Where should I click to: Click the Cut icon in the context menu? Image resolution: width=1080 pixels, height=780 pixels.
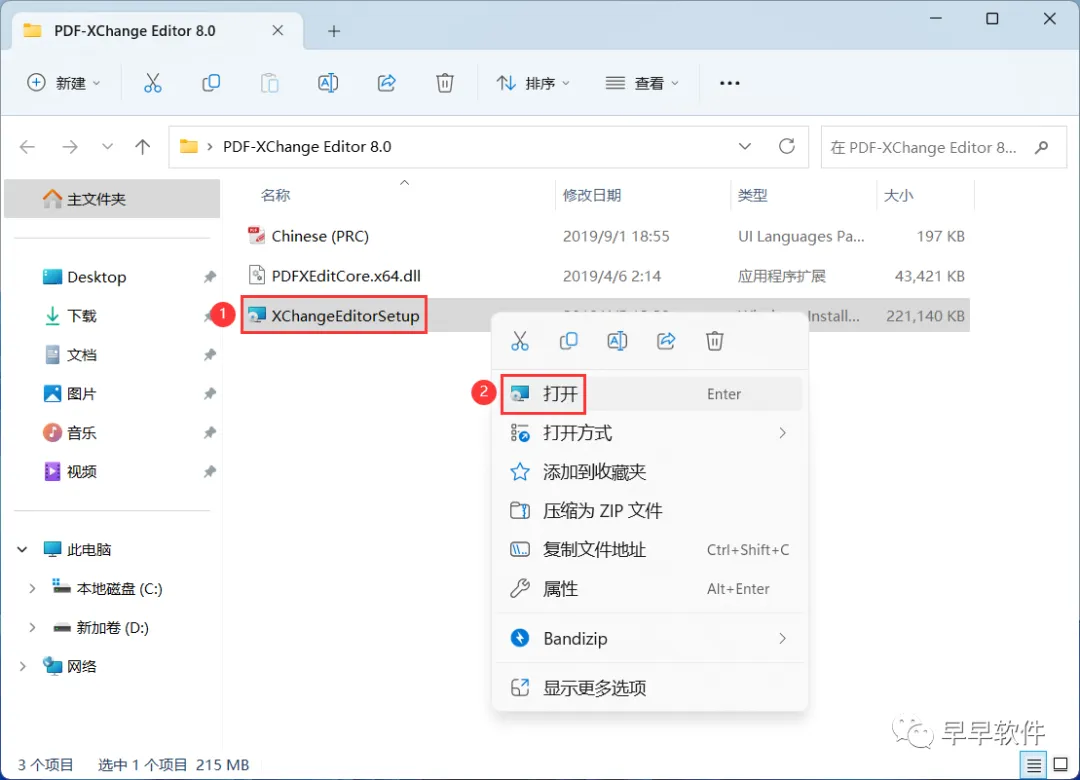tap(520, 341)
